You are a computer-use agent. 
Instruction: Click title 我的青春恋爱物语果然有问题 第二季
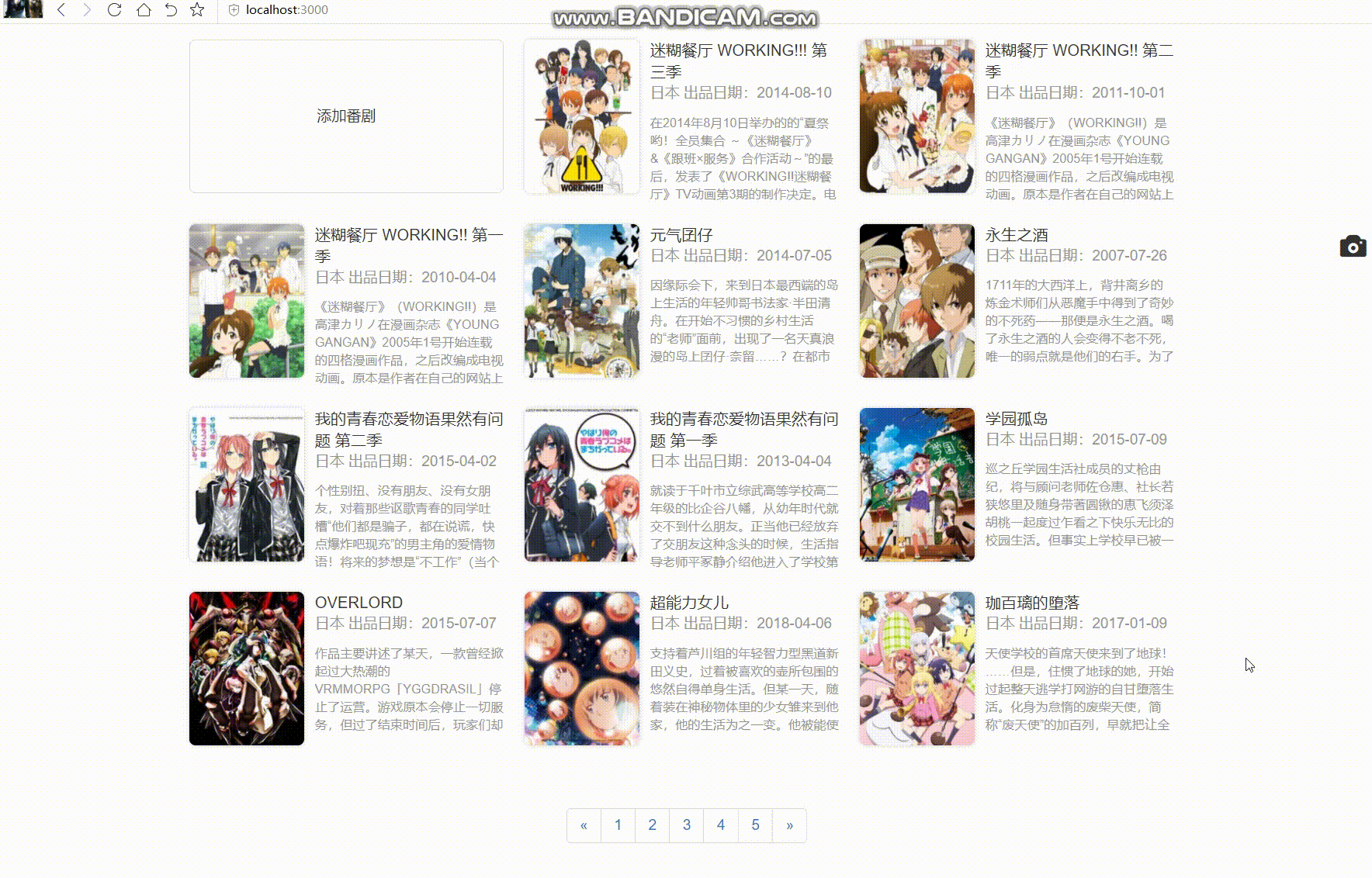click(x=409, y=429)
